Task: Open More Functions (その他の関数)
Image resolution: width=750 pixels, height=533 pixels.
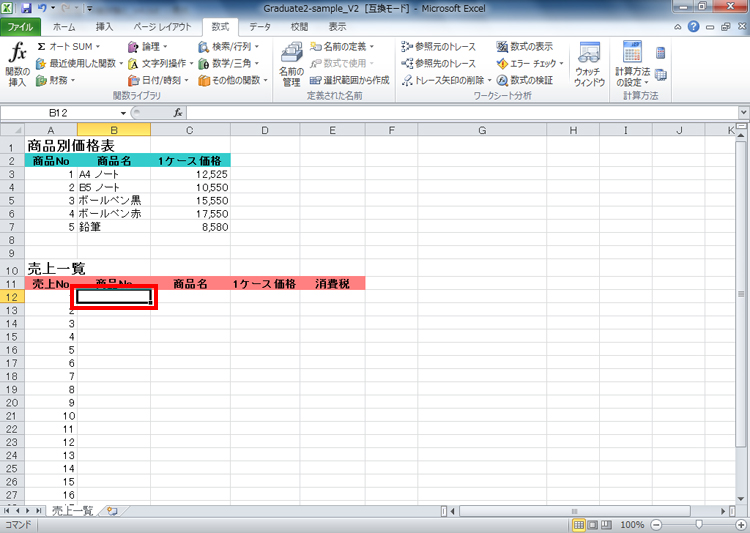Action: click(x=233, y=80)
